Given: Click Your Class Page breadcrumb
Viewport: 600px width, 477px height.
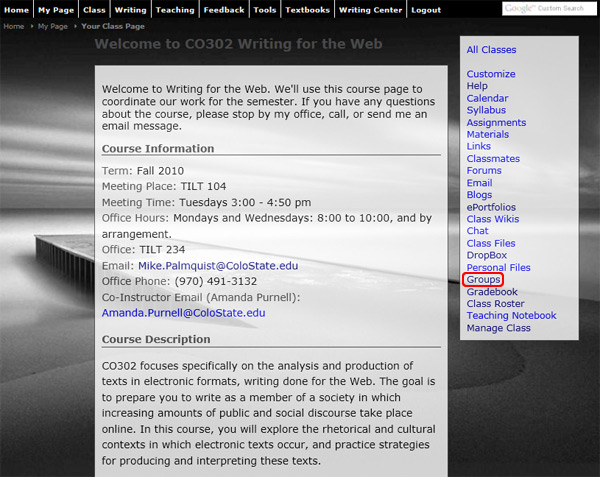Looking at the screenshot, I should 113,26.
